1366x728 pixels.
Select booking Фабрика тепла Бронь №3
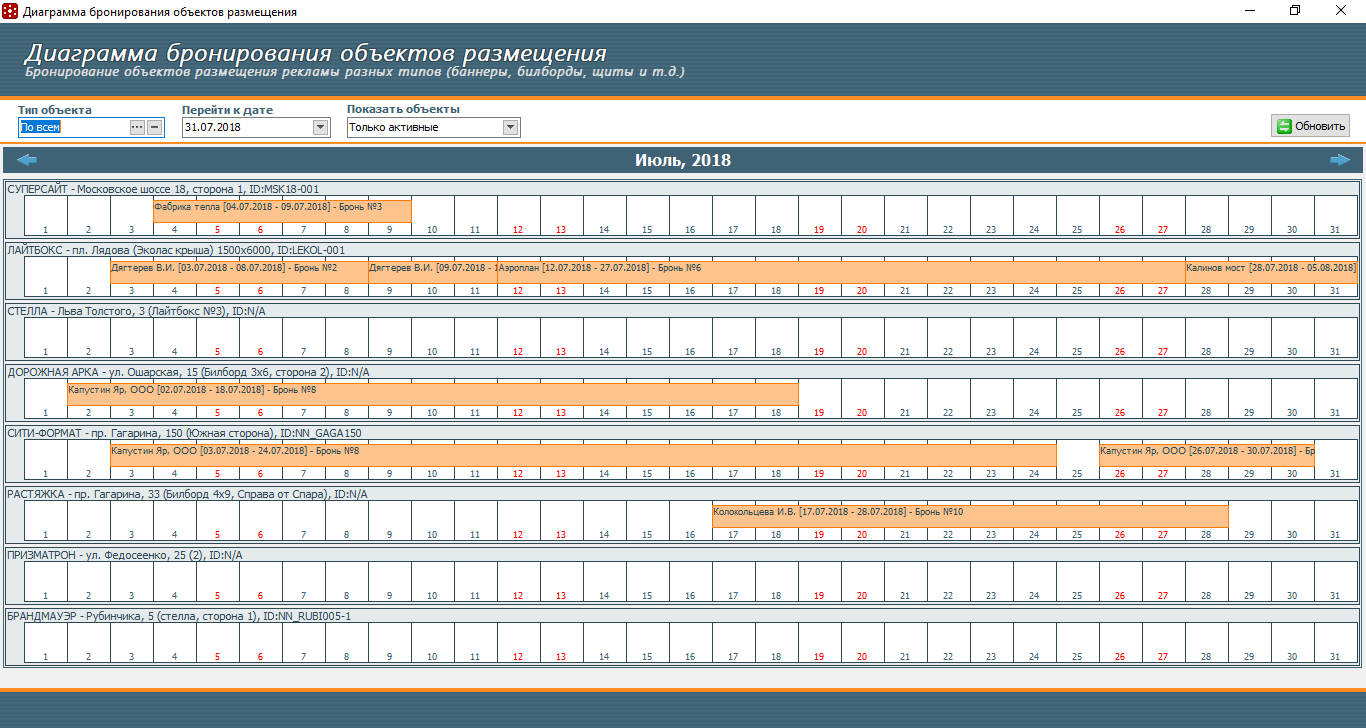coord(282,211)
